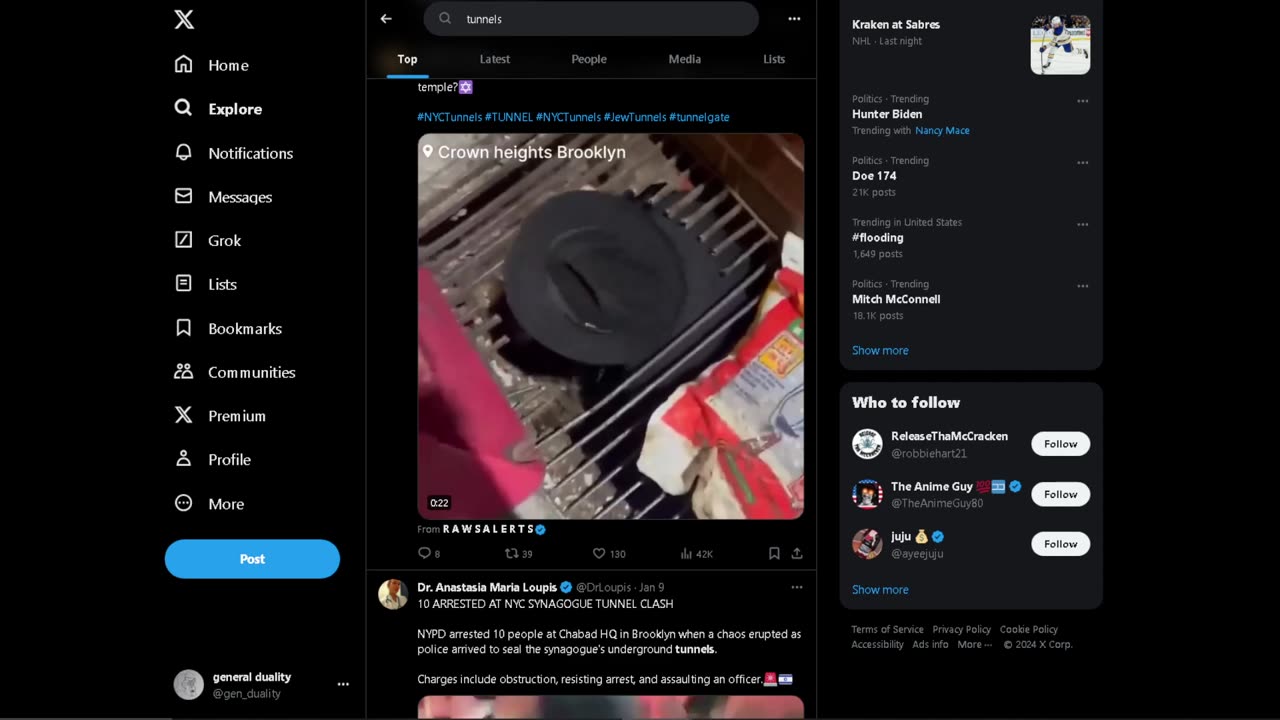Open More circle icon in sidebar
This screenshot has width=1280, height=720.
[183, 503]
